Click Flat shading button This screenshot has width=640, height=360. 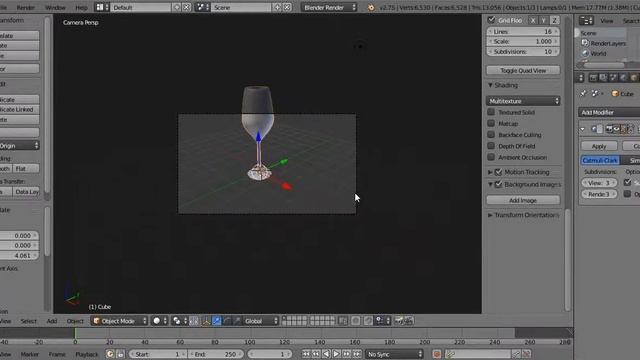tap(26, 168)
